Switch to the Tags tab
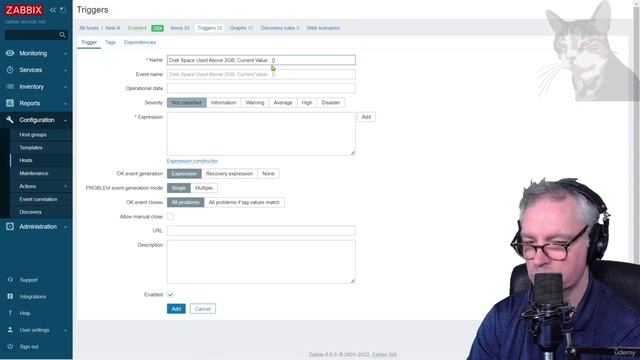640x360 pixels. coord(111,42)
